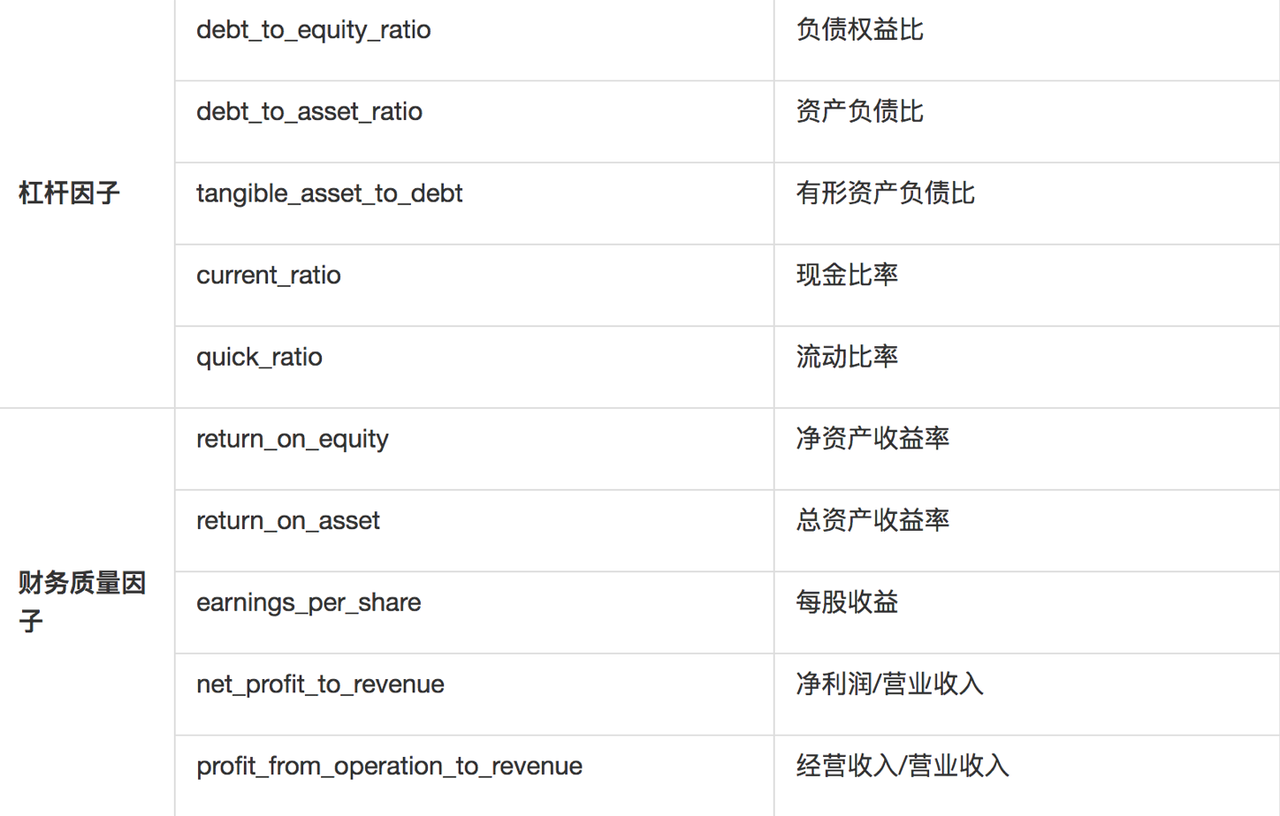Click the 每股收益 description cell
Viewport: 1280px width, 816px height.
coord(847,603)
